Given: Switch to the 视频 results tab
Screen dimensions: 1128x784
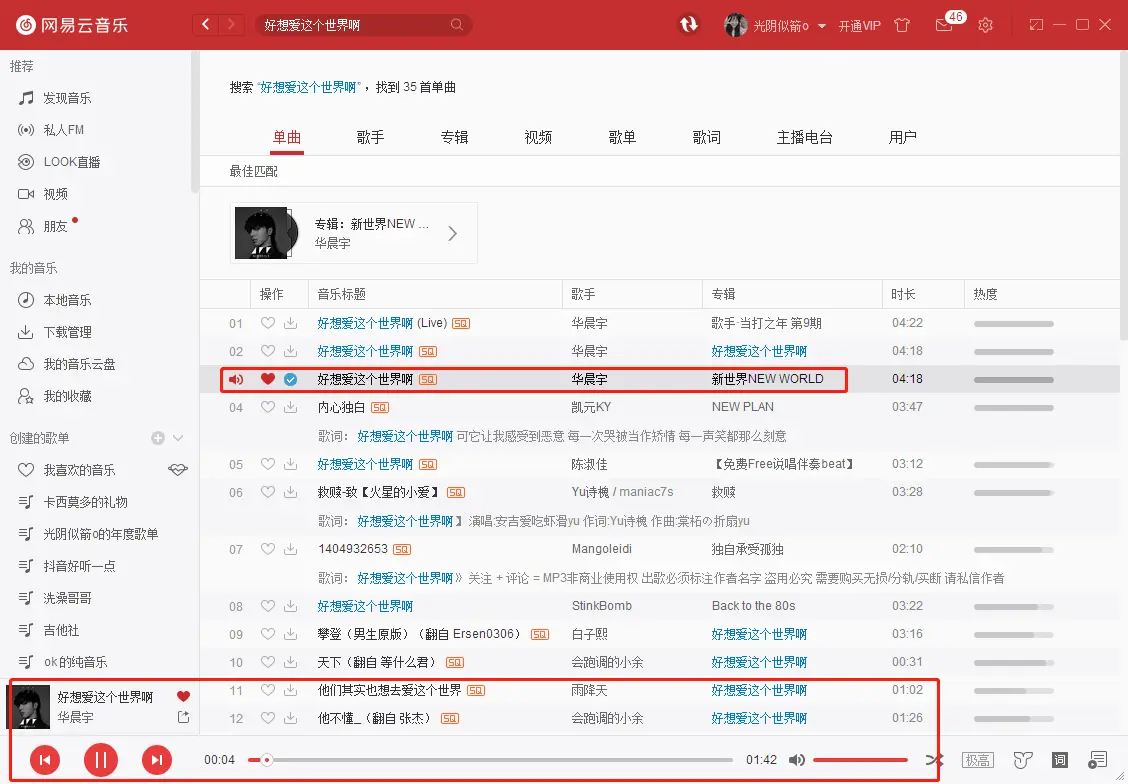Looking at the screenshot, I should coord(538,137).
